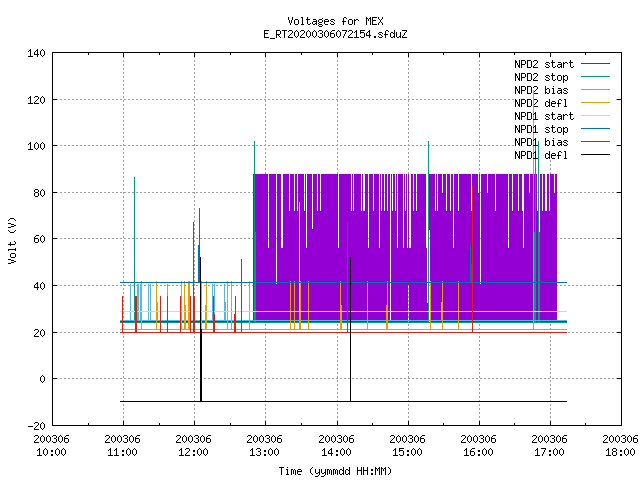
Task: Click the chart title 'Voltages for MEX'
Action: click(x=335, y=21)
